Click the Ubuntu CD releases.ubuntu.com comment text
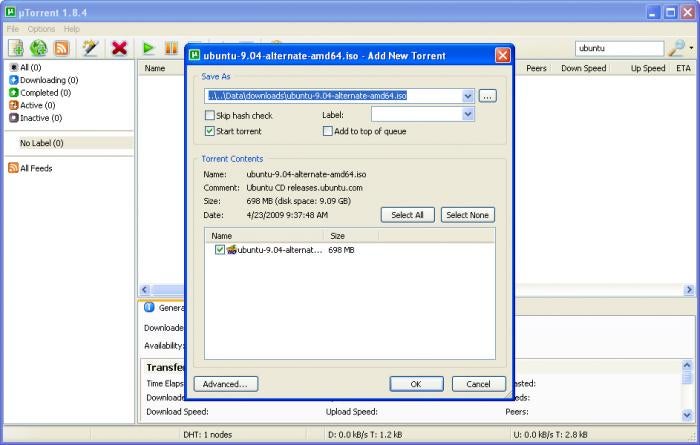 click(x=304, y=187)
